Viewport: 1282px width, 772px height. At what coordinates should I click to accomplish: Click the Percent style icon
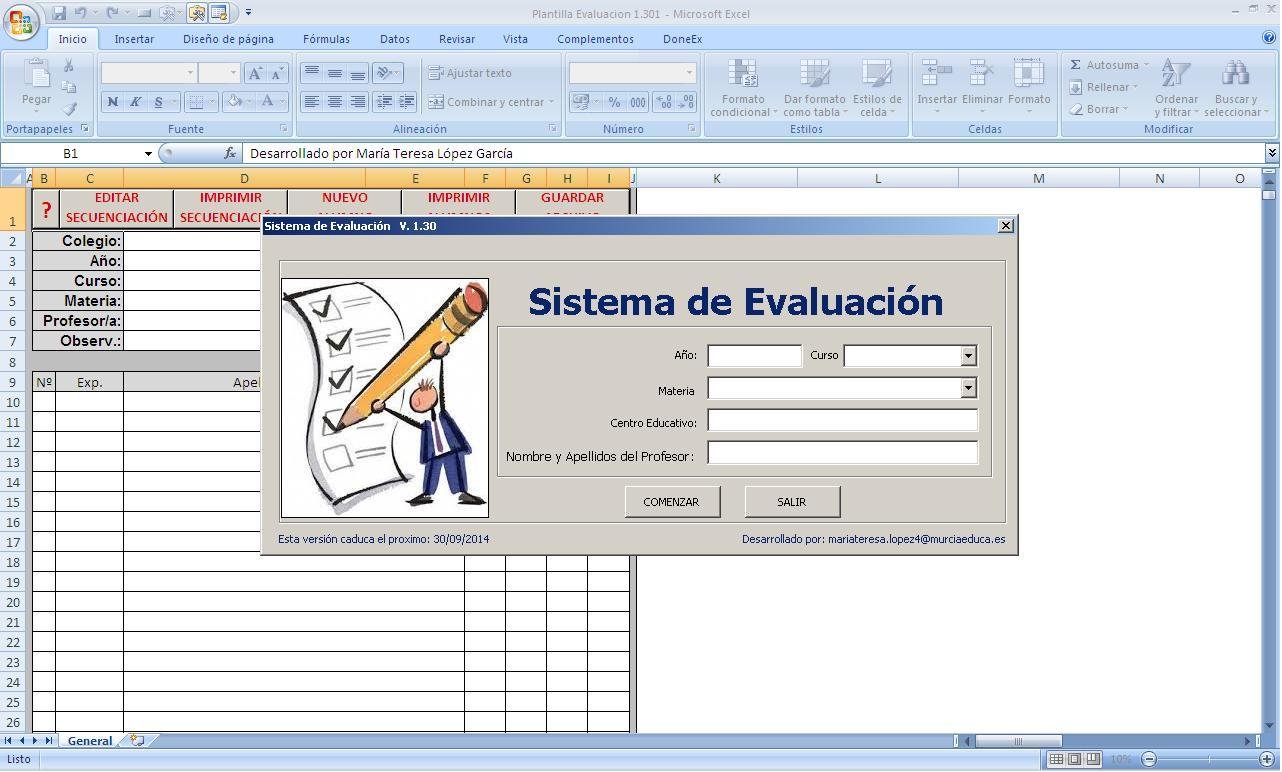coord(614,102)
